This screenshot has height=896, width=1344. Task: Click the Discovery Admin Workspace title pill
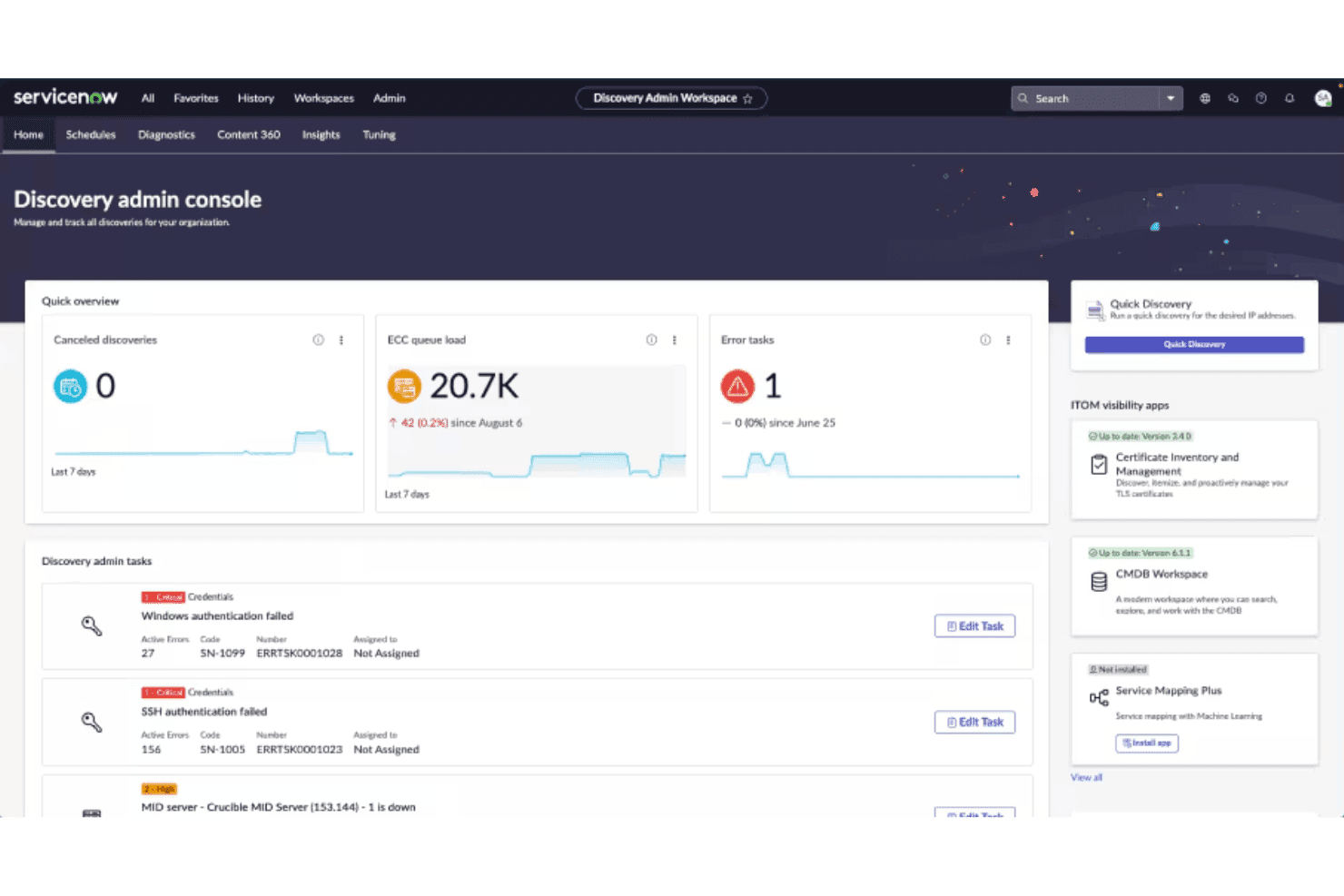[671, 98]
